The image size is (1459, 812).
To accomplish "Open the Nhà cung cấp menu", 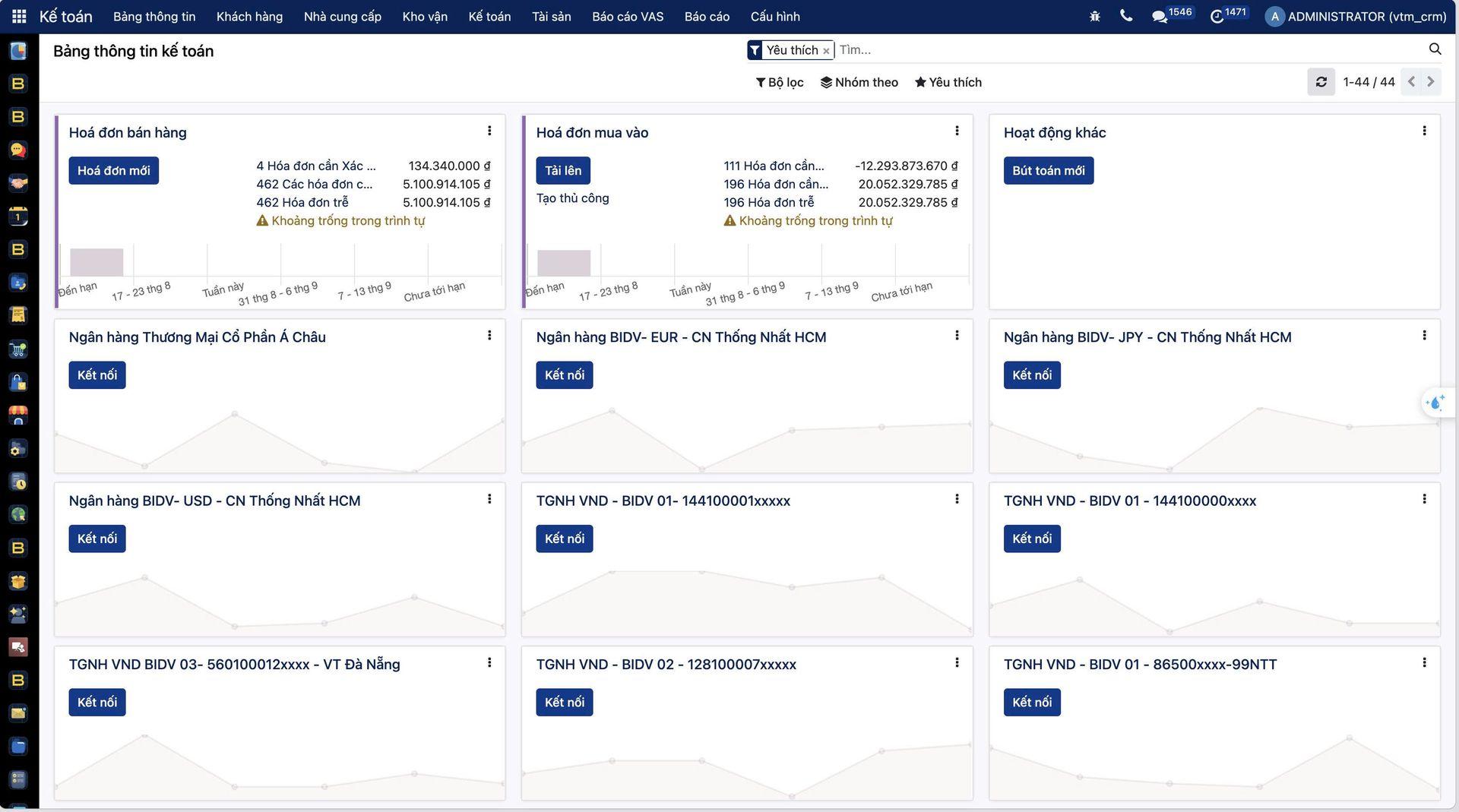I will click(x=343, y=16).
